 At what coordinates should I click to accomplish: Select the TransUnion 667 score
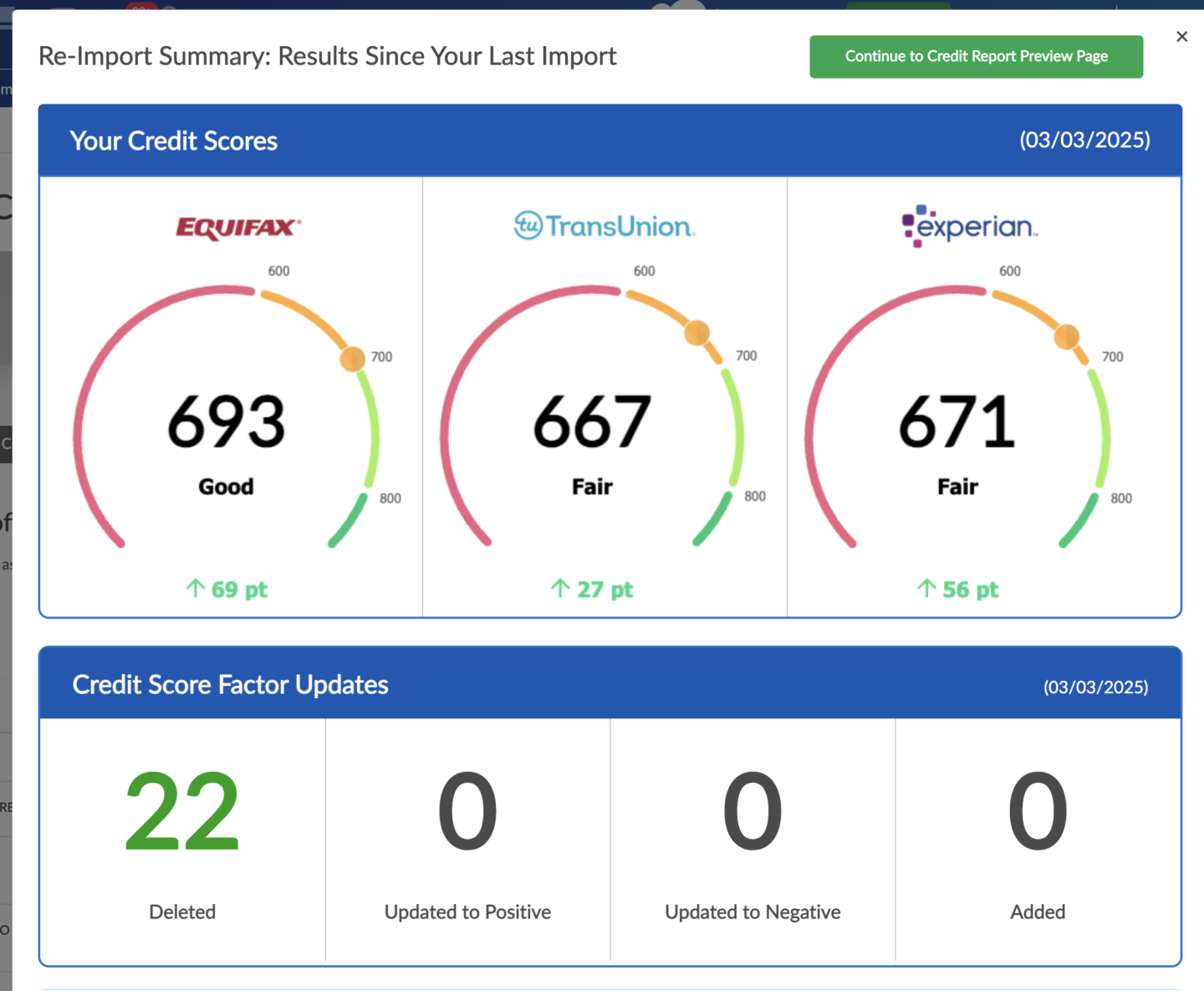592,421
